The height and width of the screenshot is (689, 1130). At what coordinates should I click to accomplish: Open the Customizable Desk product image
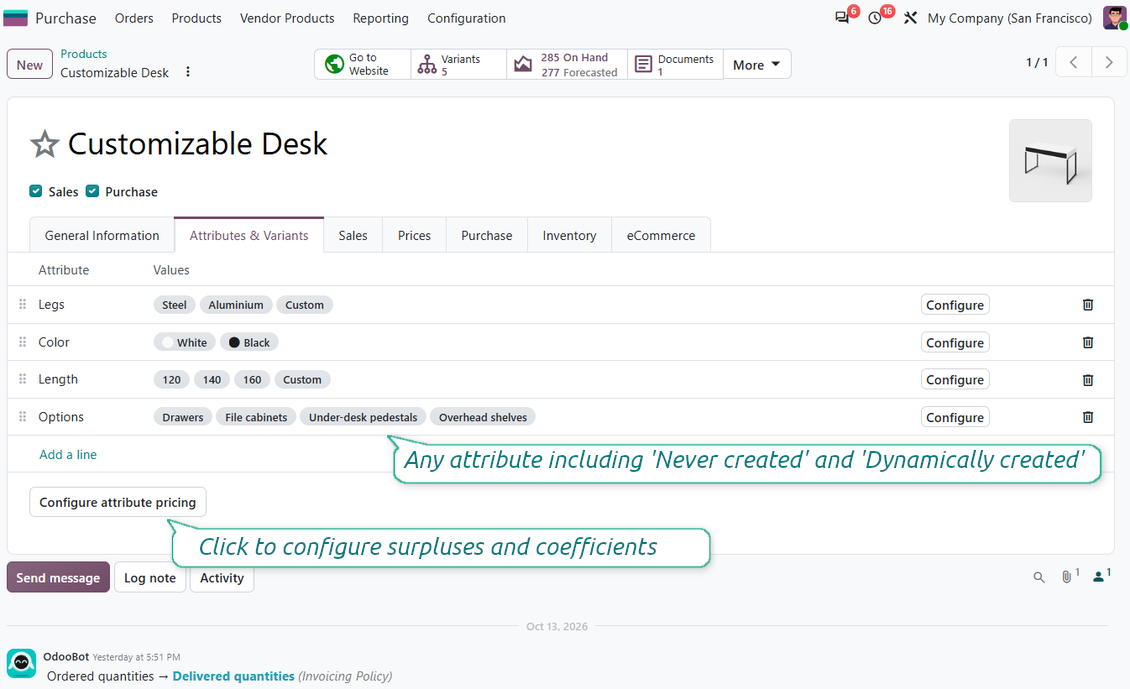(1050, 161)
